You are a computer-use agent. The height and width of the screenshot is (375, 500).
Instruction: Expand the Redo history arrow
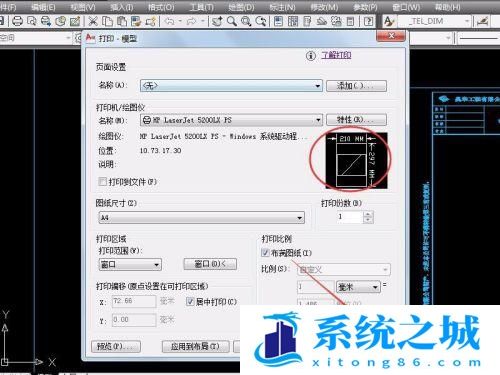(x=203, y=21)
